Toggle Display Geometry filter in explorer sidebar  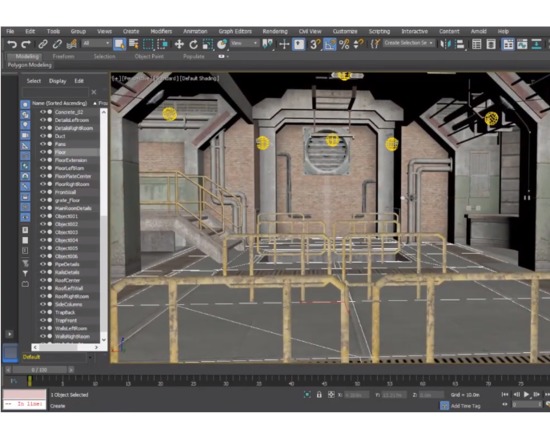pos(25,105)
